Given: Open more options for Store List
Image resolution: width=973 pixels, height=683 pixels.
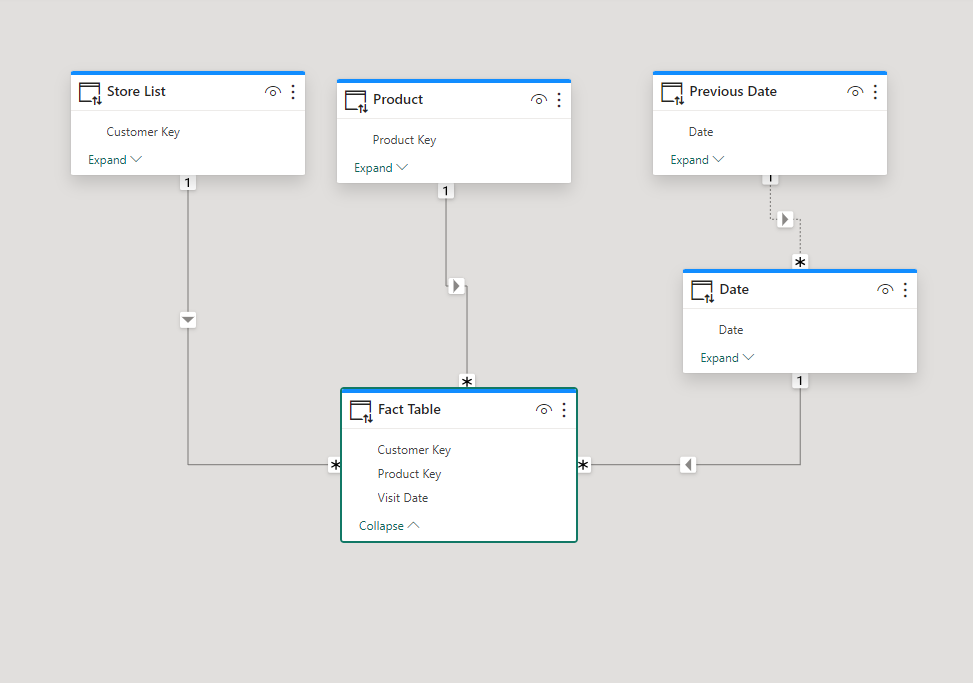Looking at the screenshot, I should [x=293, y=92].
